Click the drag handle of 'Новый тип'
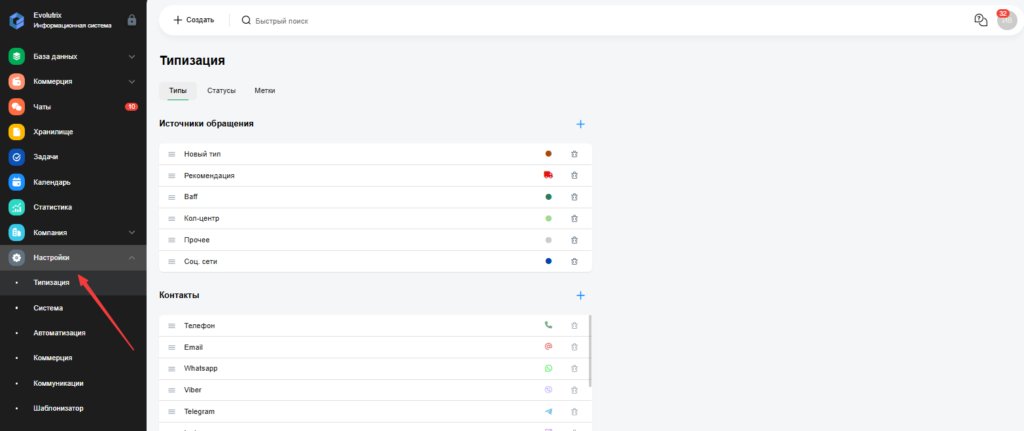 (x=172, y=154)
